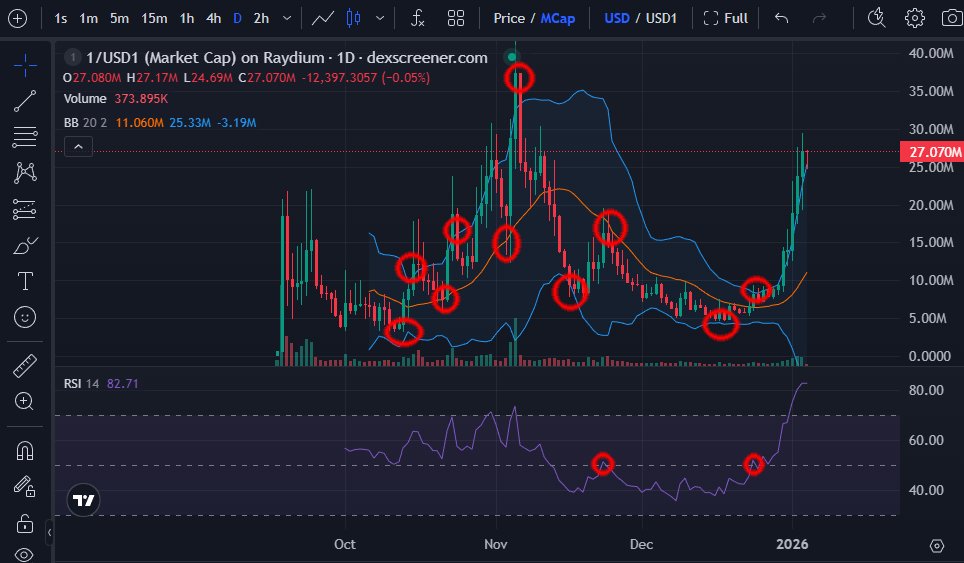Select the brush drawing tool

pyautogui.click(x=25, y=246)
